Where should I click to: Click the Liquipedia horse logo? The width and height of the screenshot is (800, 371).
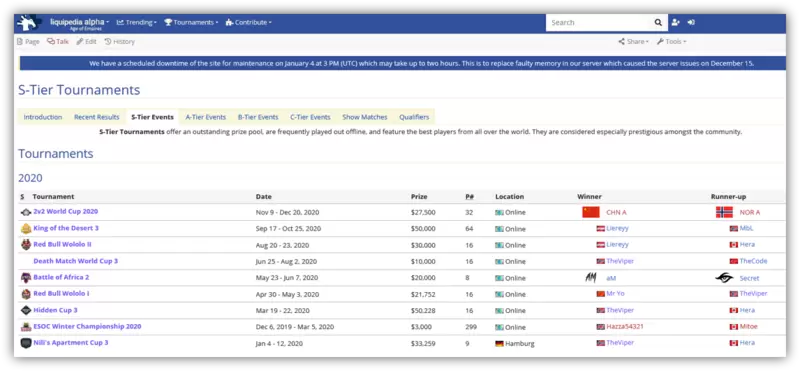click(29, 23)
